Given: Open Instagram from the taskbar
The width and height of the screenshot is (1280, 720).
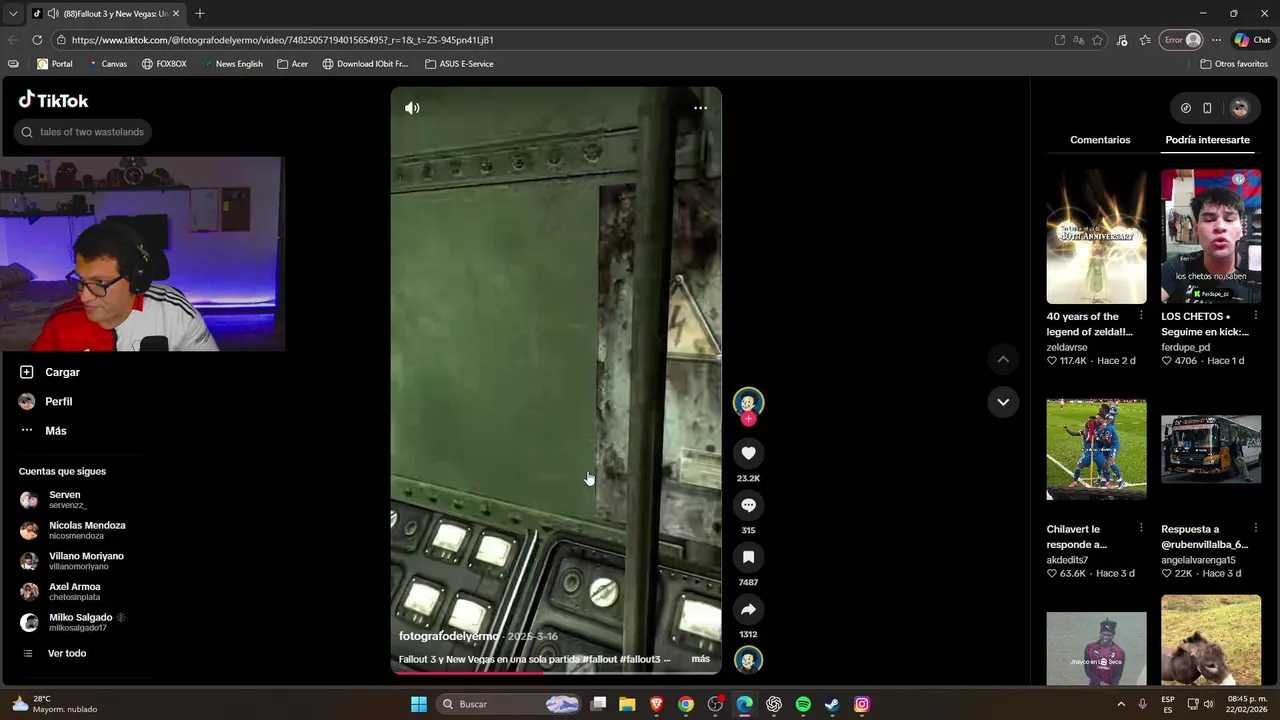Looking at the screenshot, I should click(861, 704).
